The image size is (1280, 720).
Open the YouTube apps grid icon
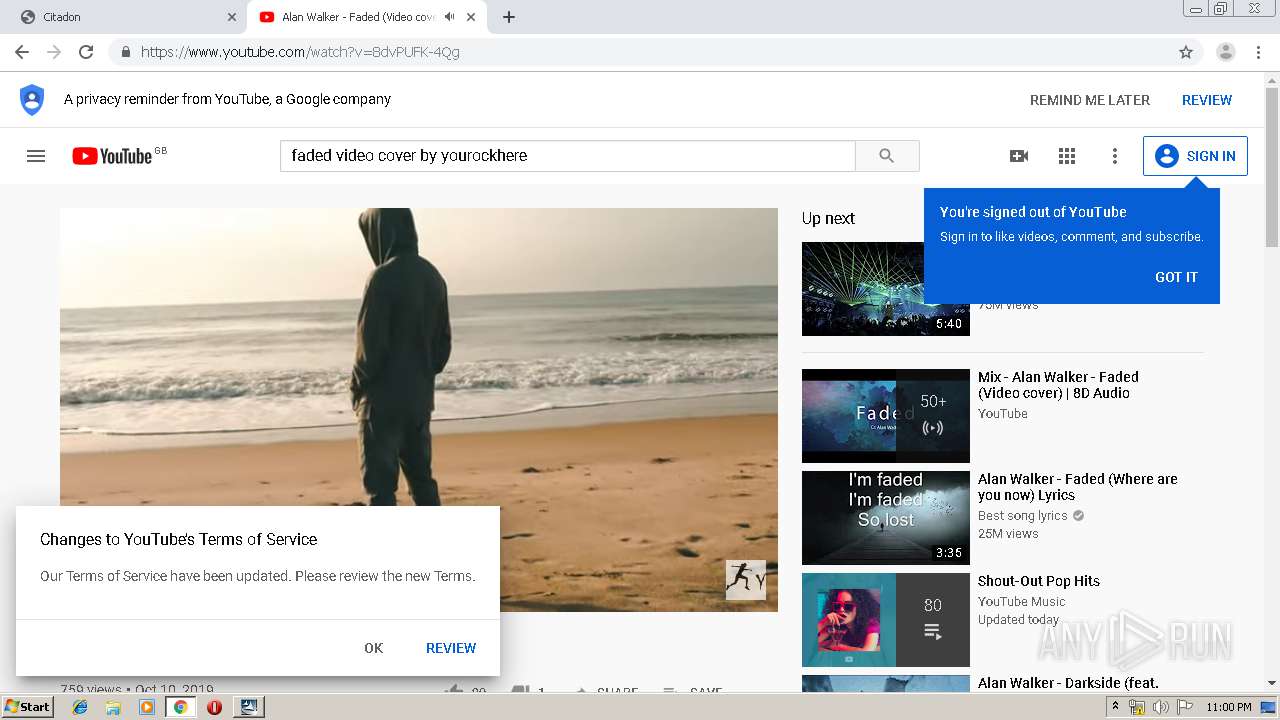click(x=1067, y=156)
